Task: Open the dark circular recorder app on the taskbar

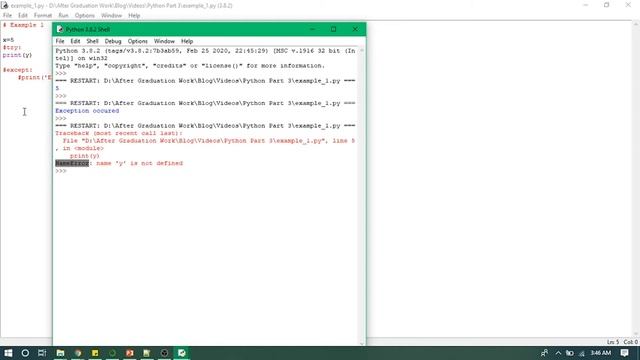Action: click(164, 353)
